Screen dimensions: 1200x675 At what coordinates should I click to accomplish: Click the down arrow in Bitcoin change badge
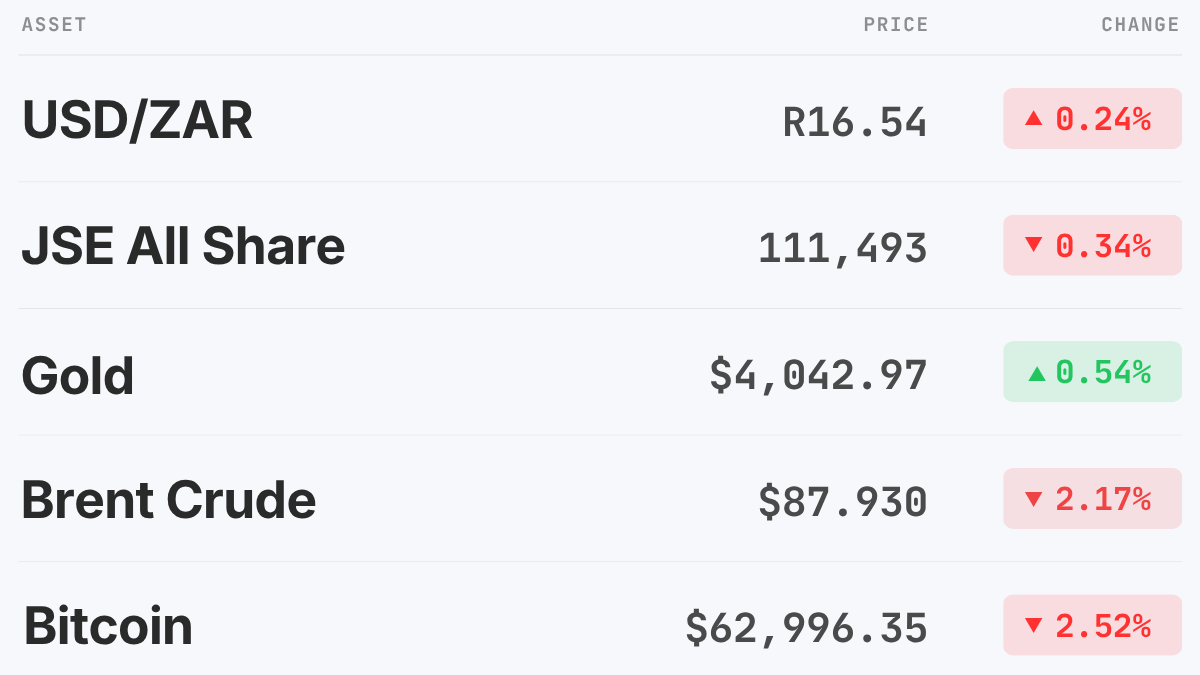[1034, 625]
